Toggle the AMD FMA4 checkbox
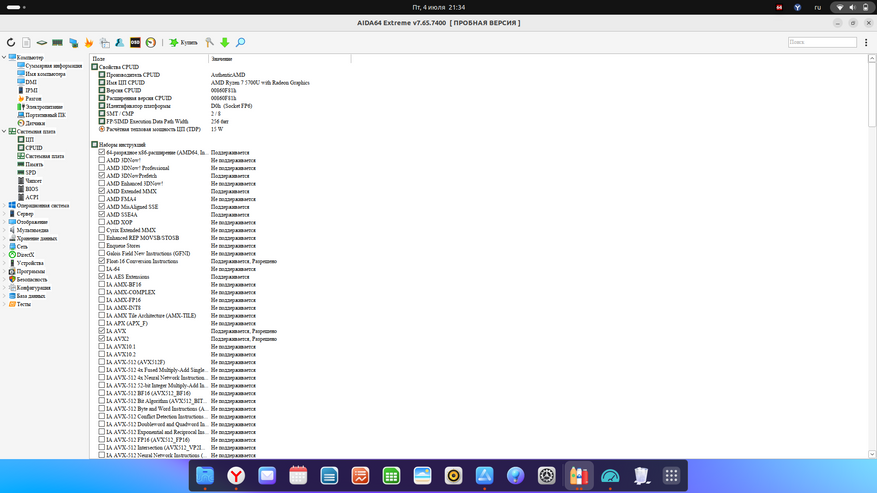877x493 pixels. [102, 199]
